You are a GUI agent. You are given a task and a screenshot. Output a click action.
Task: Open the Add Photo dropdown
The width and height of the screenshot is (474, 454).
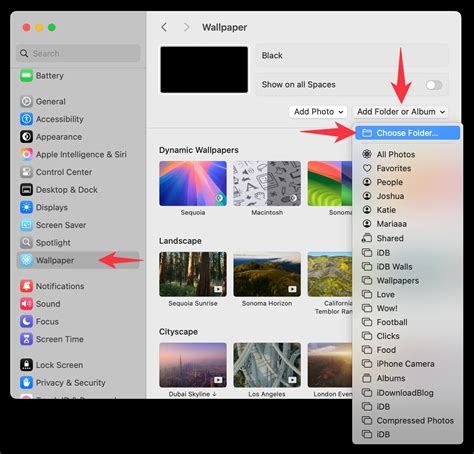318,112
